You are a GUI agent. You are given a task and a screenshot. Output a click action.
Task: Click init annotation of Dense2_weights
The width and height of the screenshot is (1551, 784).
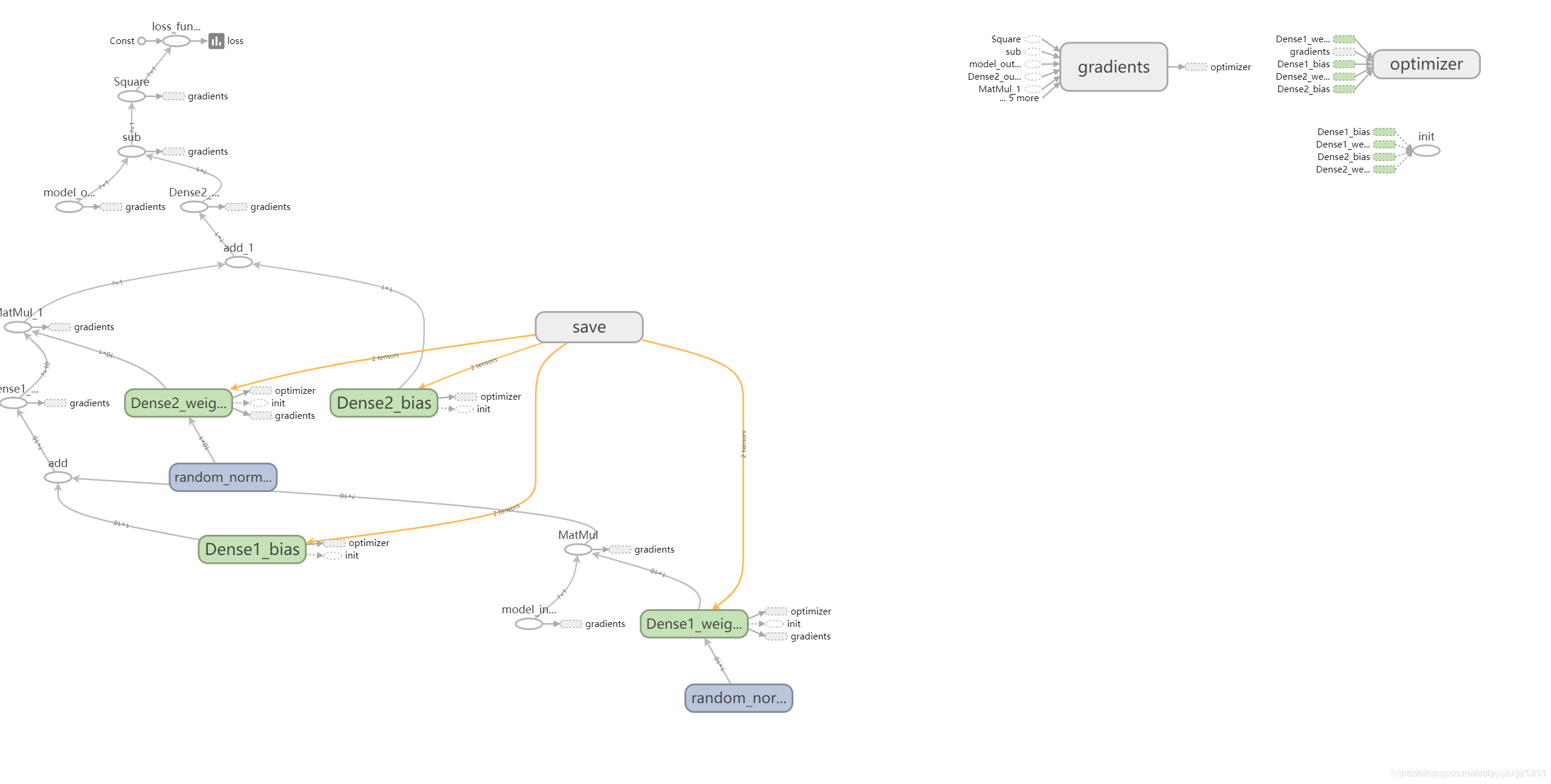coord(268,403)
